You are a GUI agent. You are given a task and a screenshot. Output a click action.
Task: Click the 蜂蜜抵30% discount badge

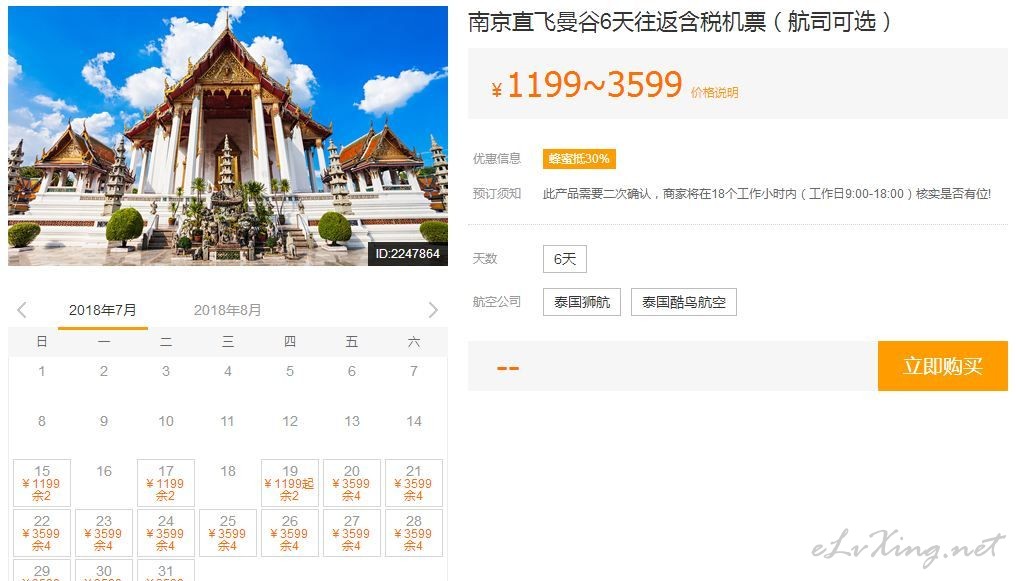point(579,159)
